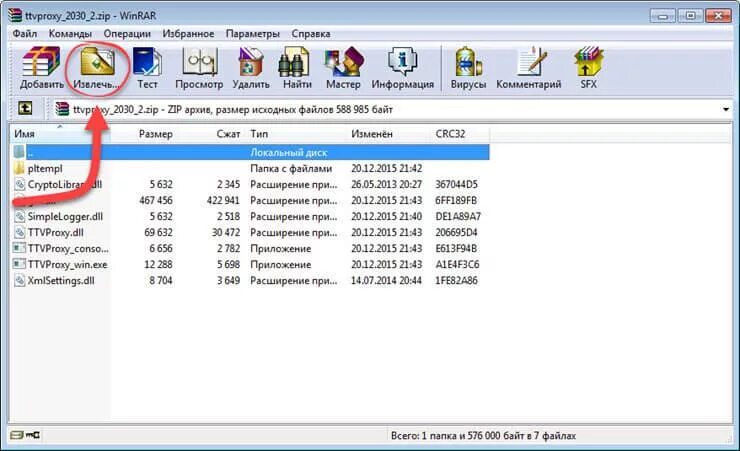Click the date 14.07.2014 20:44
The height and width of the screenshot is (451, 740).
pos(387,280)
